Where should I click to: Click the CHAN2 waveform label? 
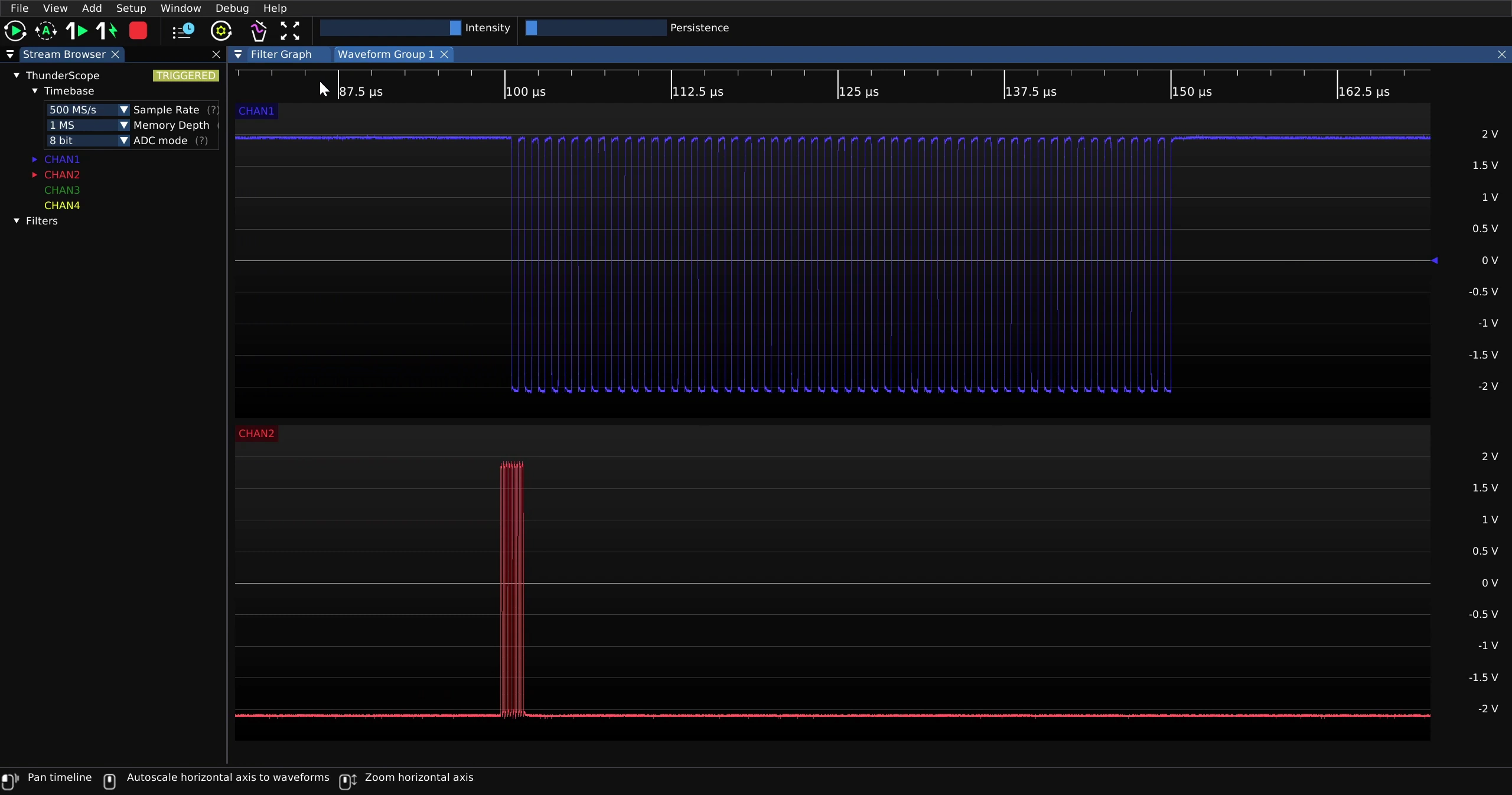tap(256, 434)
